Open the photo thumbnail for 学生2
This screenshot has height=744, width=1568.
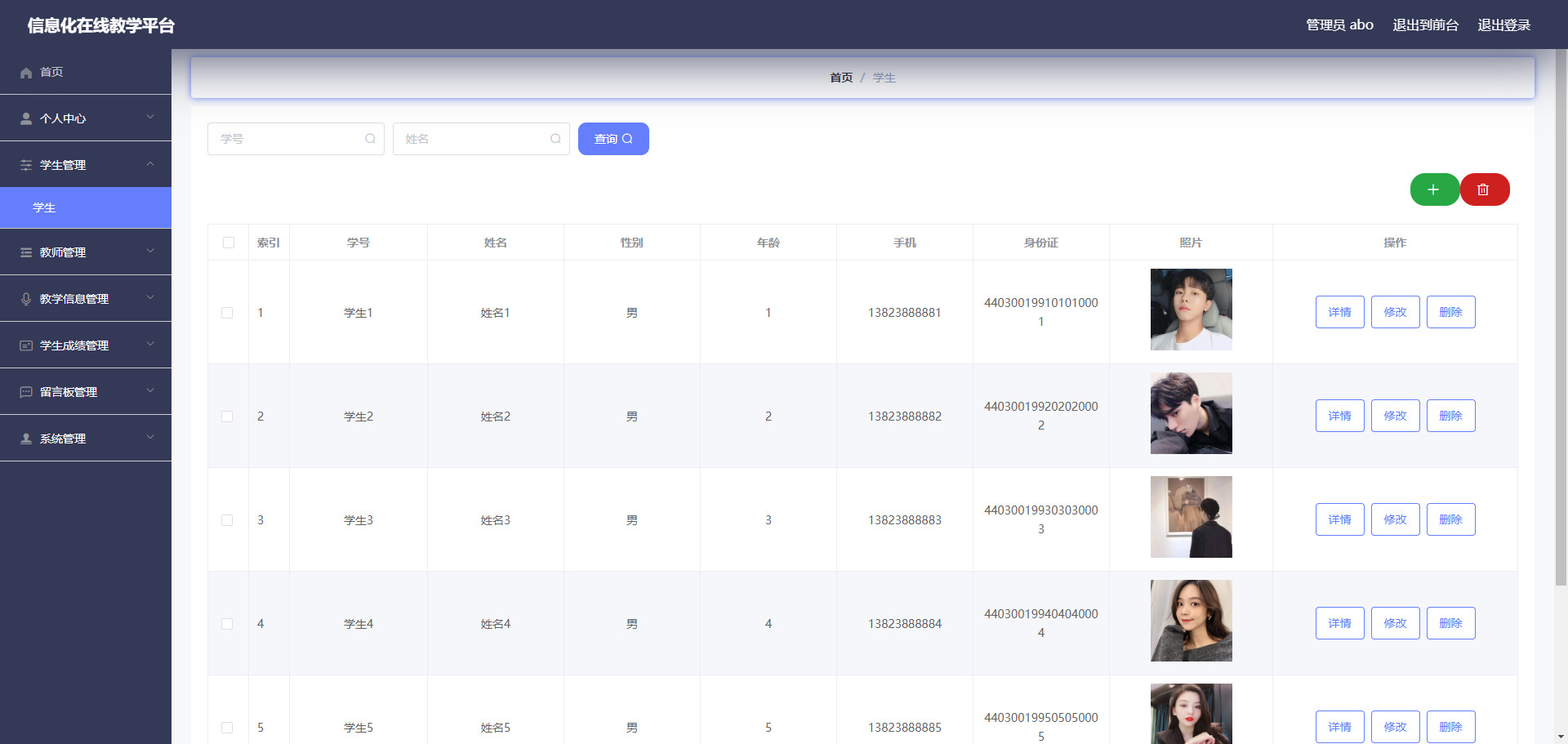click(1191, 413)
